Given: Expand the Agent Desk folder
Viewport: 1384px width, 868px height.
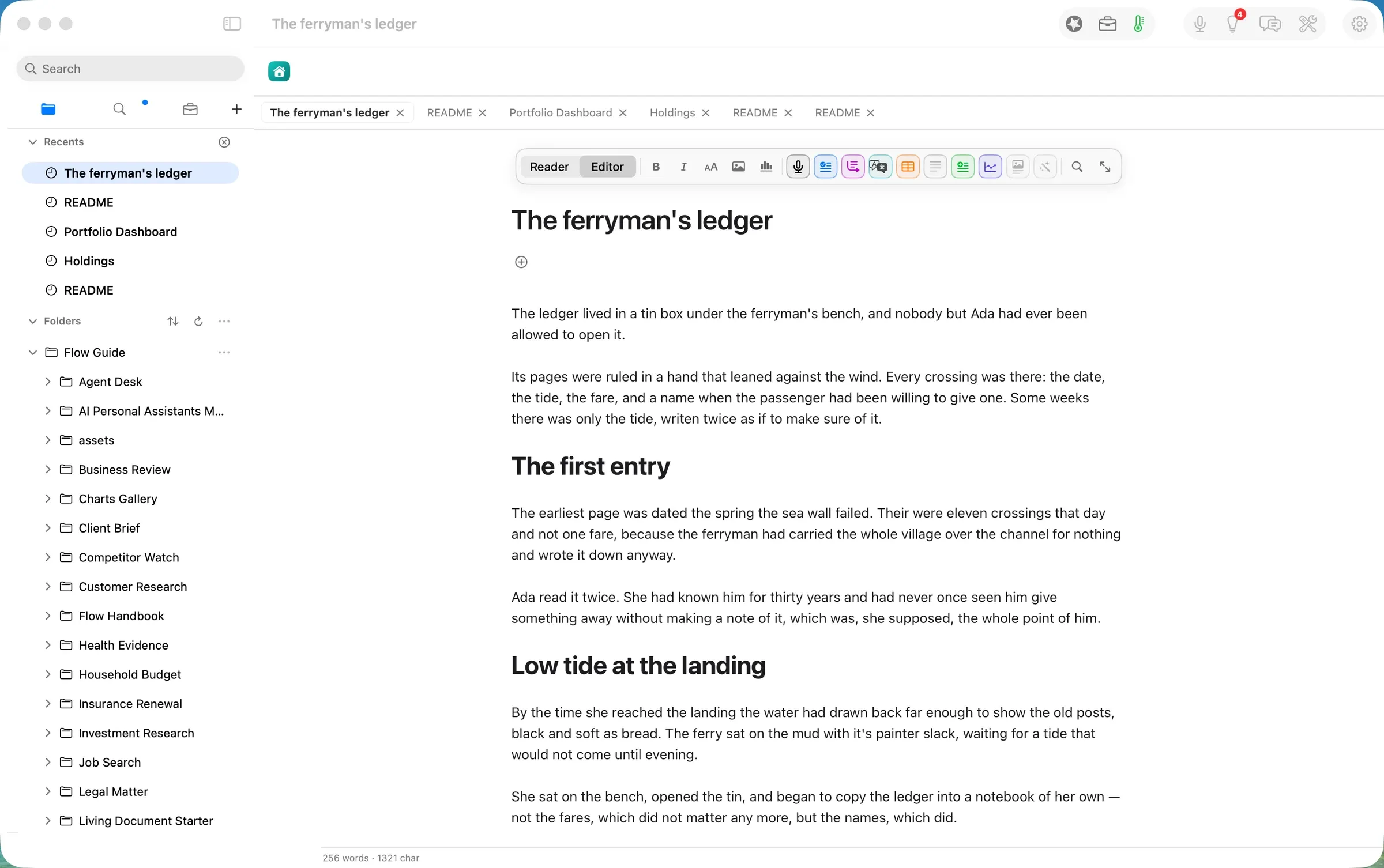Looking at the screenshot, I should coord(48,382).
